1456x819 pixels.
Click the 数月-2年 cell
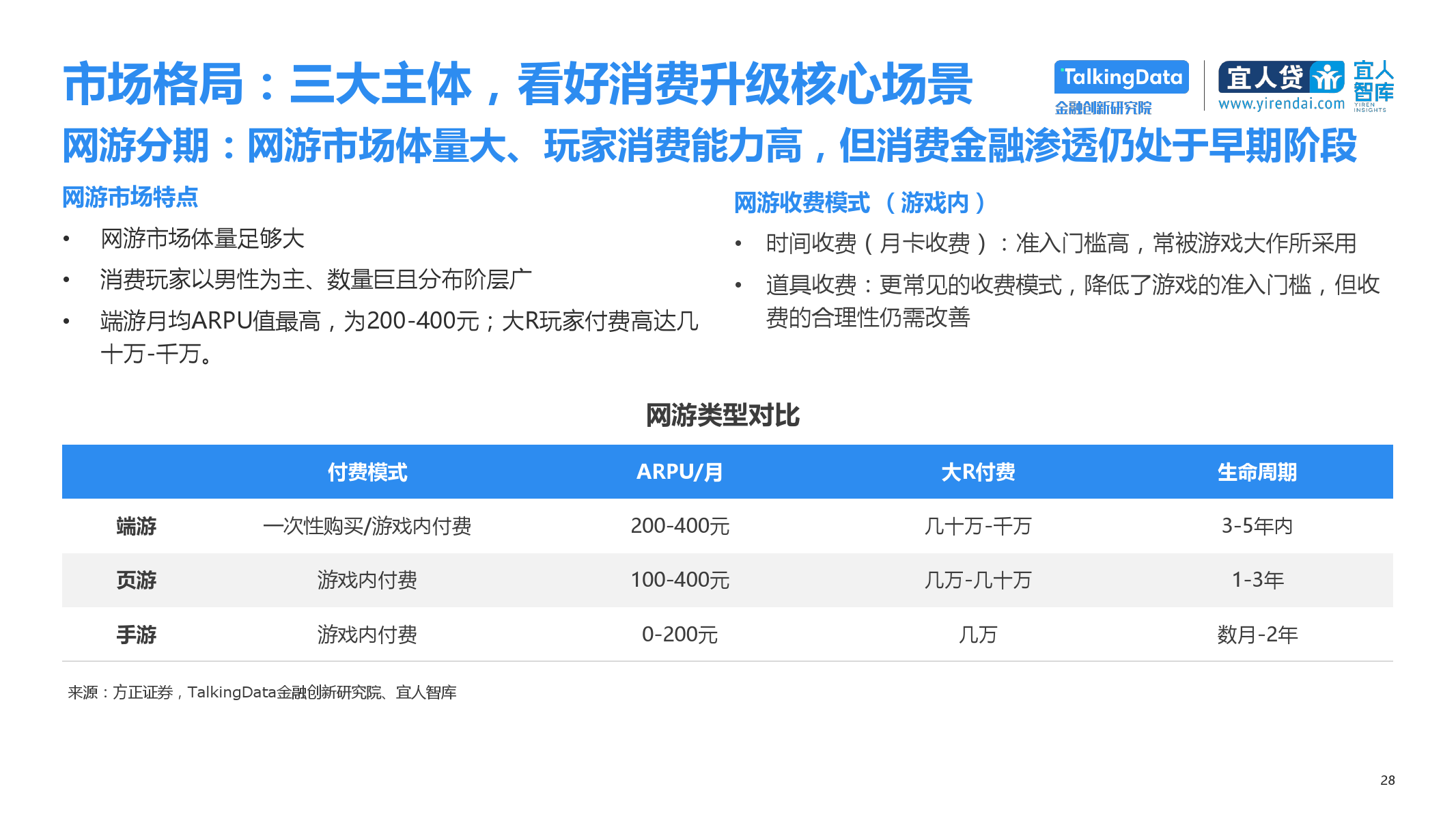[1257, 635]
